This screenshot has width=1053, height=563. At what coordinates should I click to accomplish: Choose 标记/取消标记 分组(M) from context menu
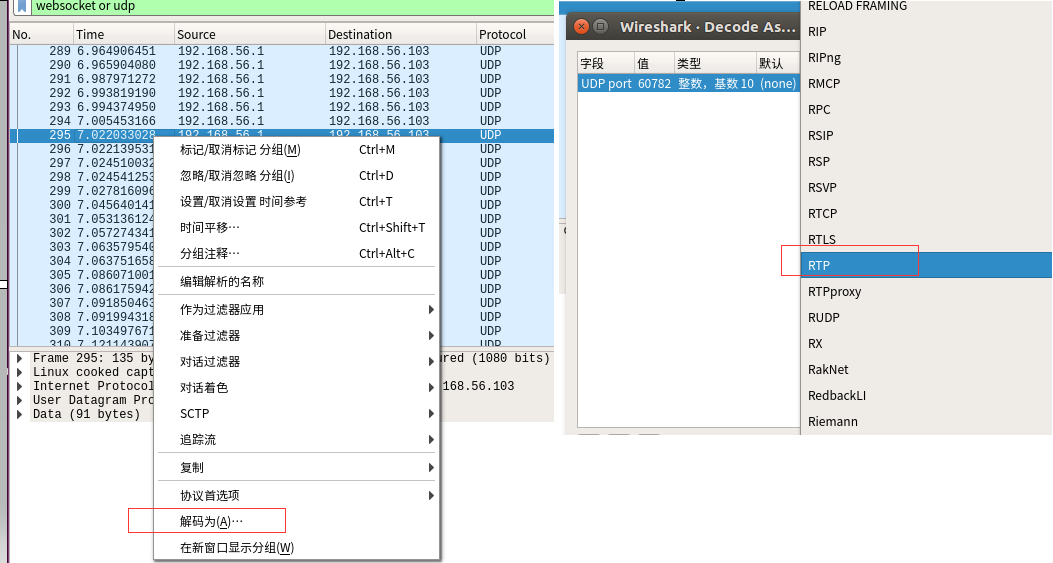point(297,150)
